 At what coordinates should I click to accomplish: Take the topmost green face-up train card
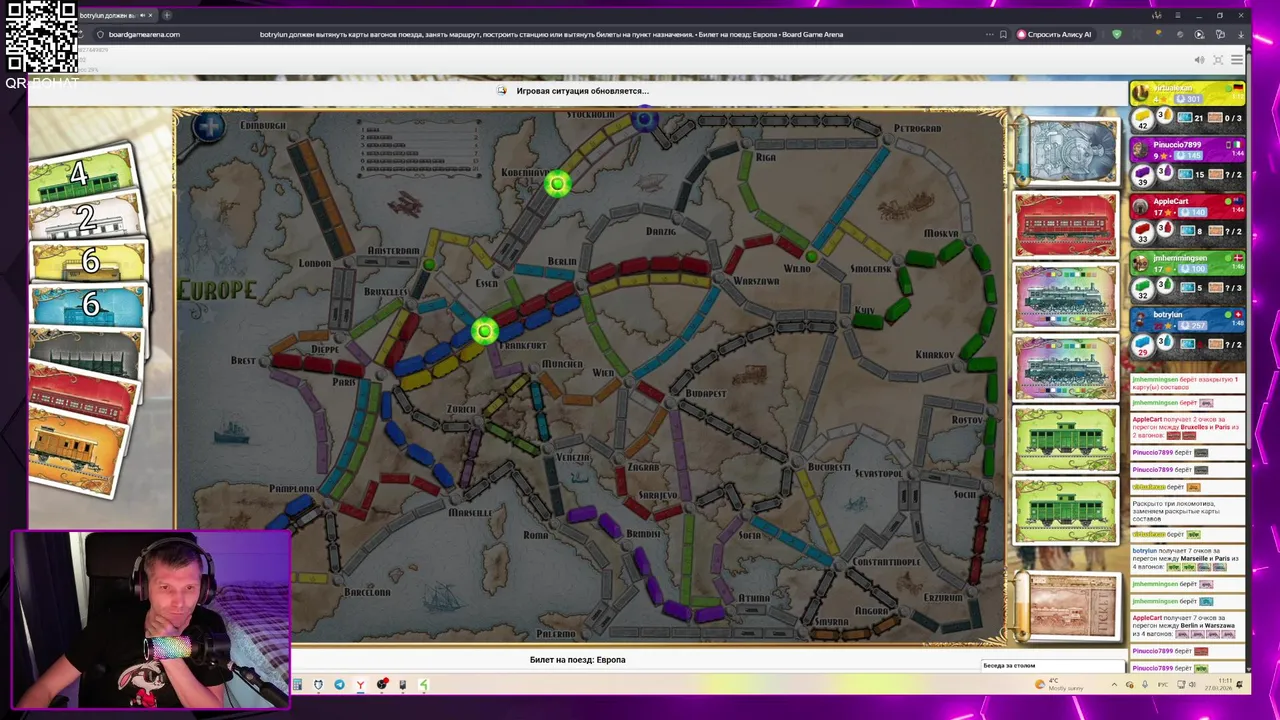click(1066, 440)
